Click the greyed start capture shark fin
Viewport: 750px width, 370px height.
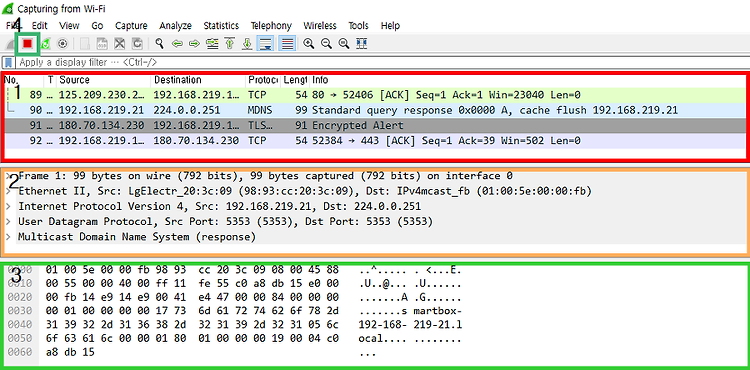pyautogui.click(x=11, y=44)
